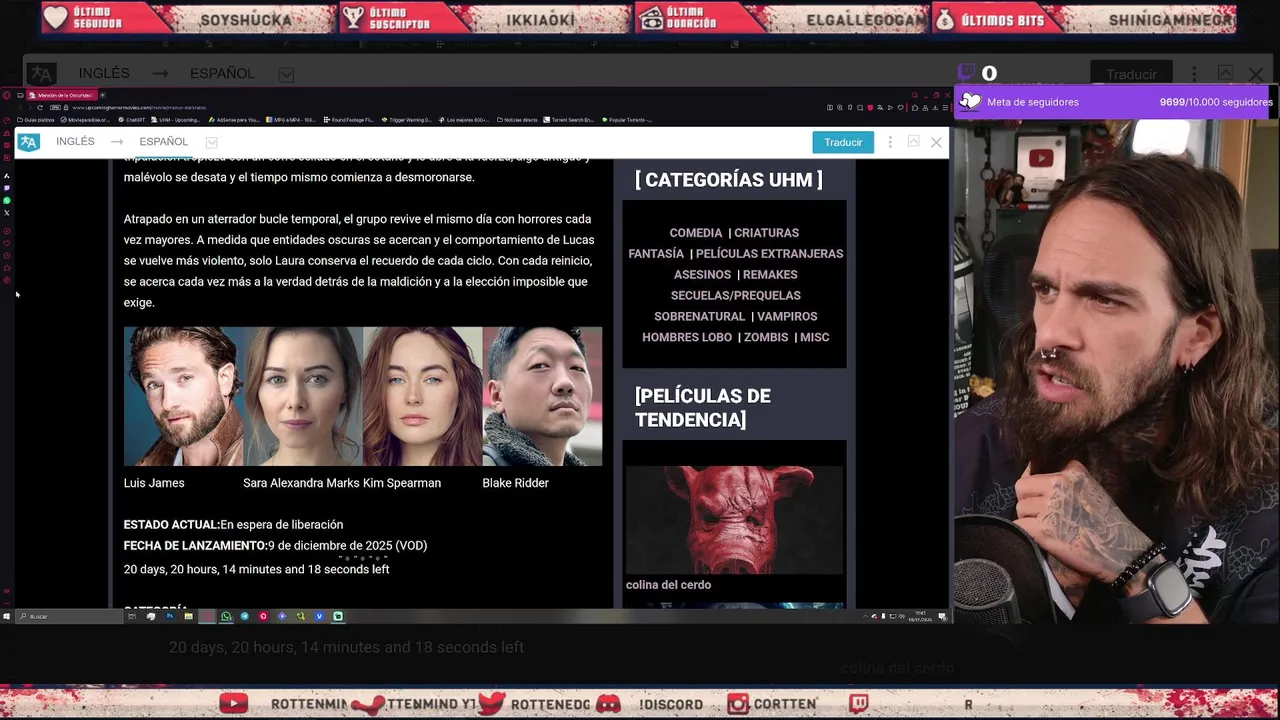Open the ZOMBIS category link
The height and width of the screenshot is (720, 1280).
[766, 338]
